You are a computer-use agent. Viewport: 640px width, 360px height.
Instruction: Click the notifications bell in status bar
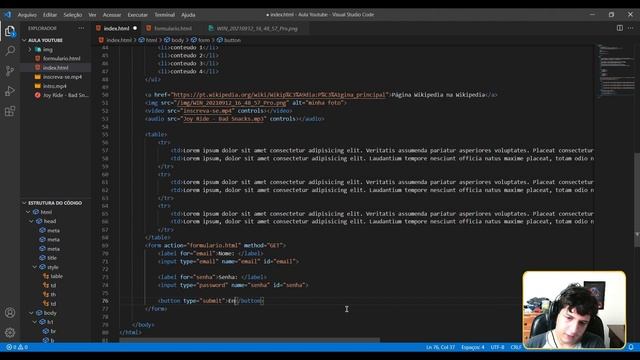pos(631,347)
